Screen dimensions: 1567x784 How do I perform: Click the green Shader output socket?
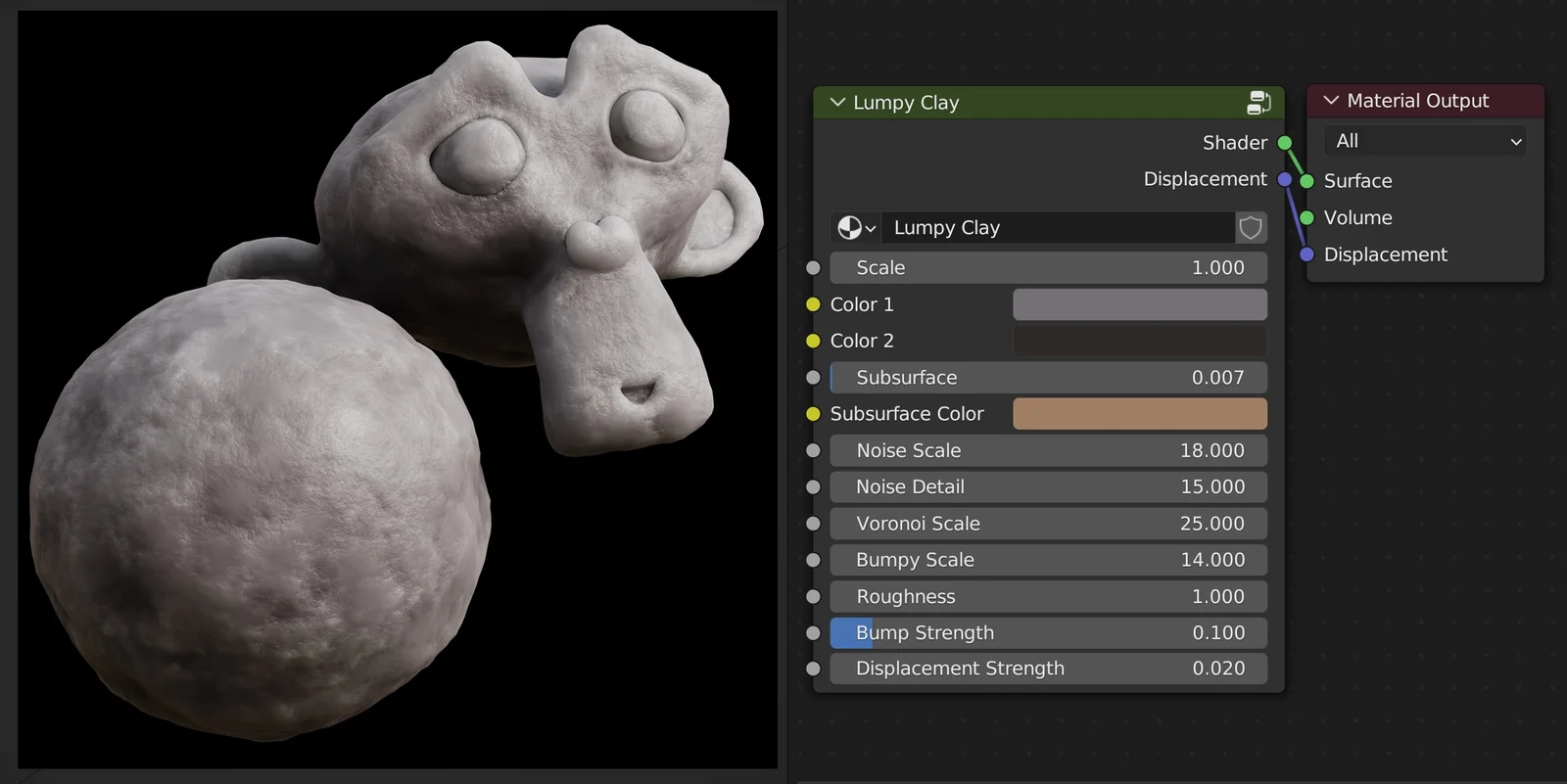click(x=1285, y=143)
